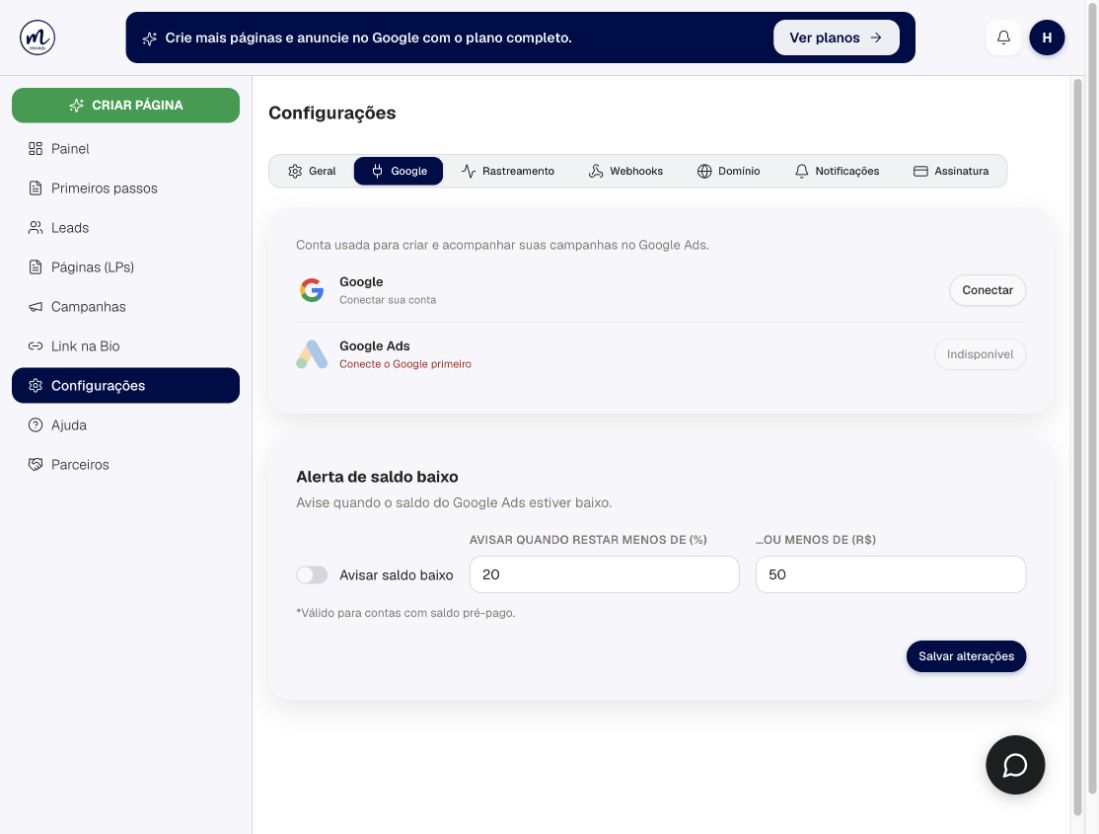1099x834 pixels.
Task: Enable the Avisar saldo baixo toggle
Action: [312, 575]
